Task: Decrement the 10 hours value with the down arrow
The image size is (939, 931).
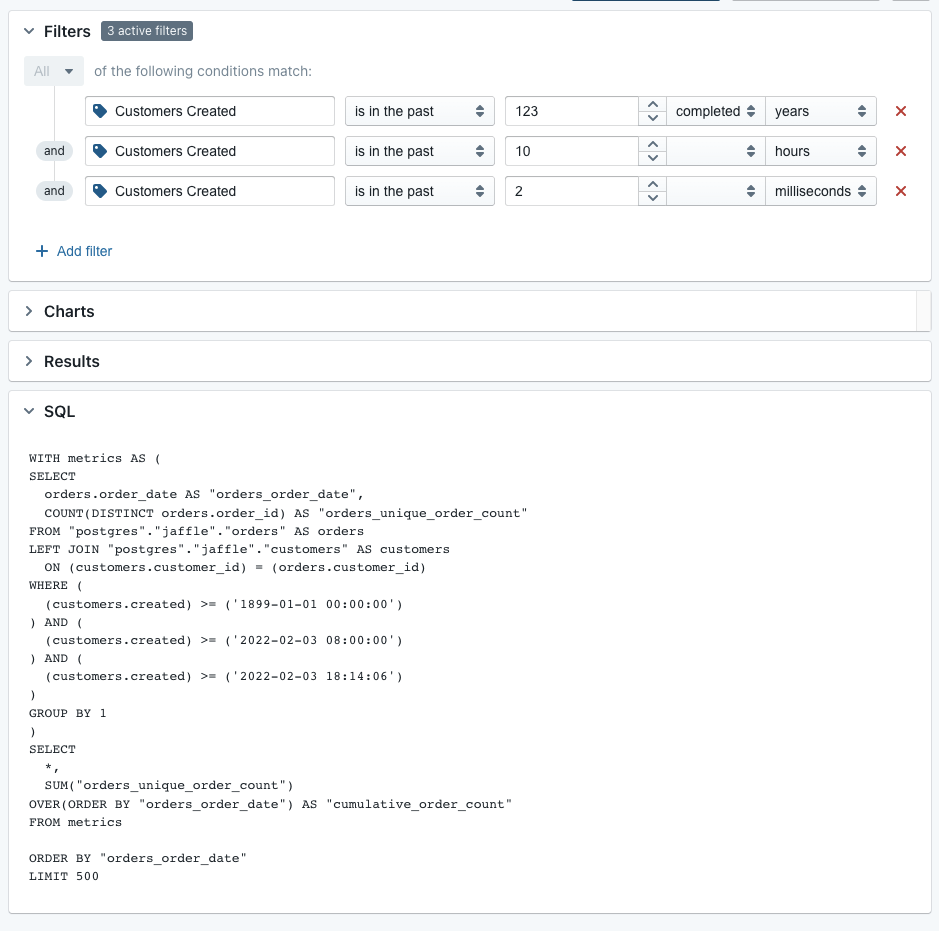Action: (x=651, y=159)
